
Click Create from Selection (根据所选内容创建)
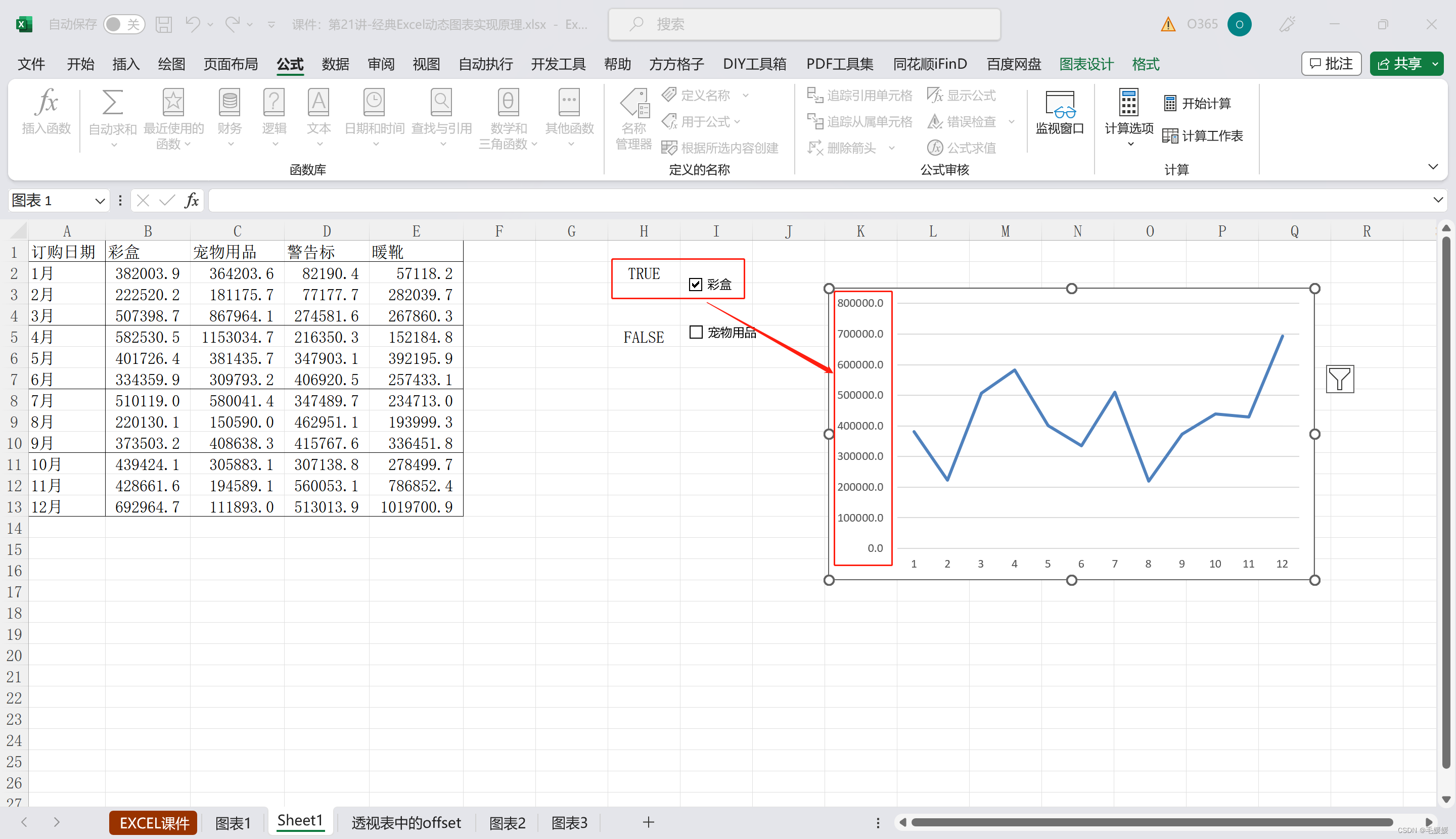pyautogui.click(x=720, y=148)
